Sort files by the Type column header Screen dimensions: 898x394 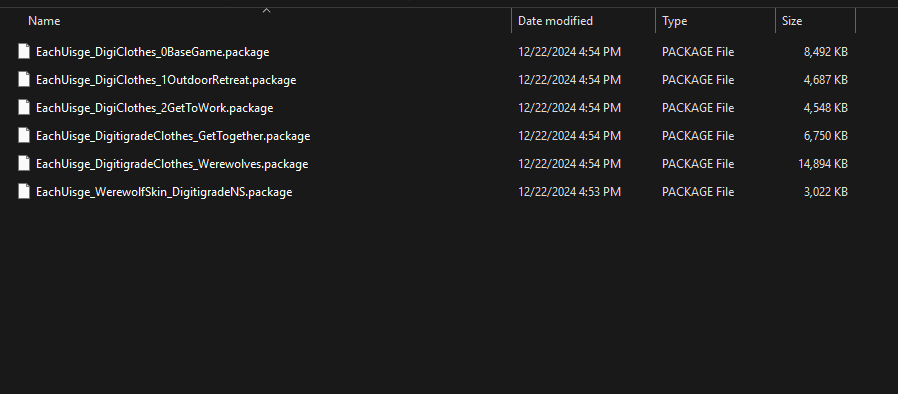pos(674,21)
